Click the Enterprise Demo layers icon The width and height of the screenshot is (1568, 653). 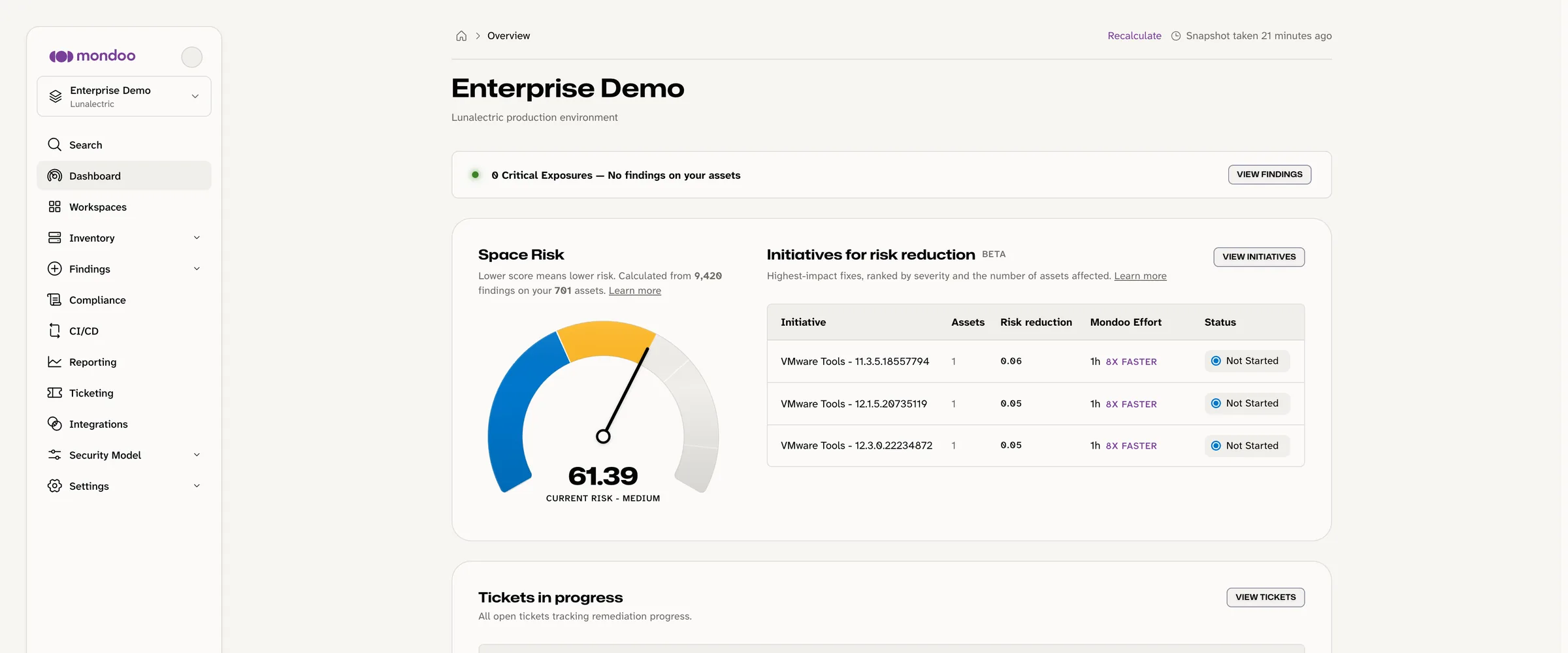(x=56, y=96)
